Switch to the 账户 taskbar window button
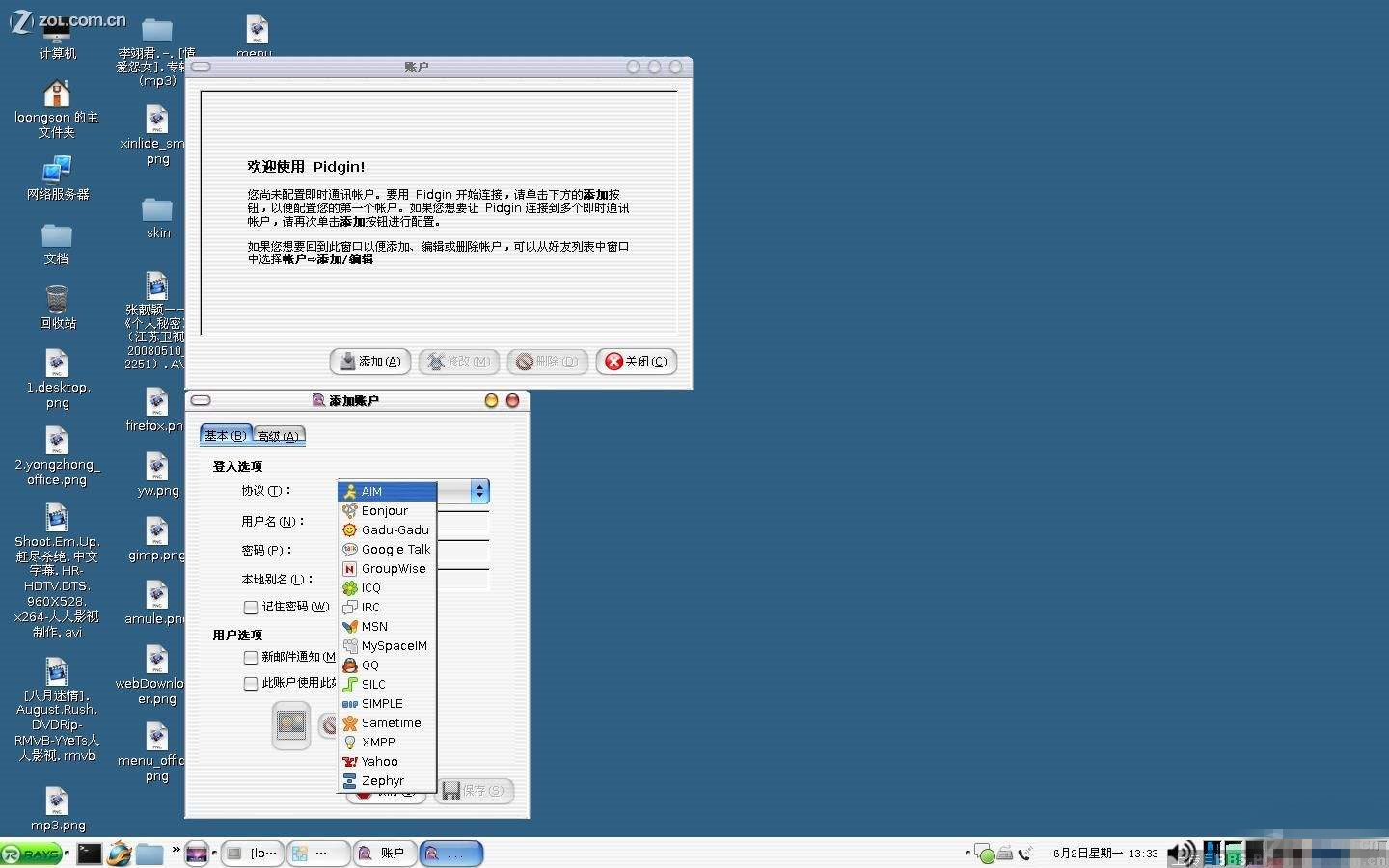This screenshot has width=1389, height=868. [384, 854]
